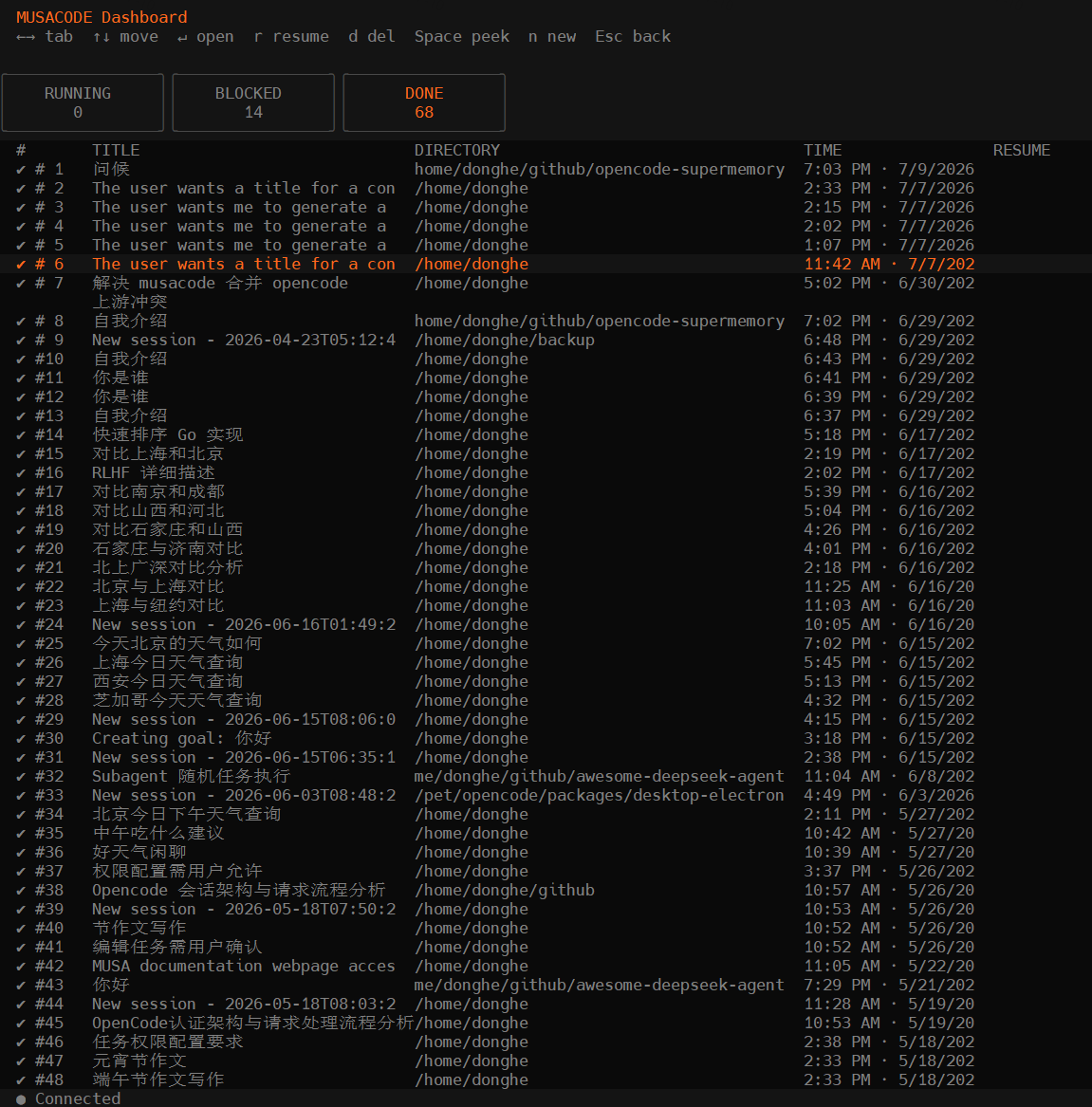
Task: Open New session 2026-04-23T05:12:4 row
Action: click(x=546, y=341)
